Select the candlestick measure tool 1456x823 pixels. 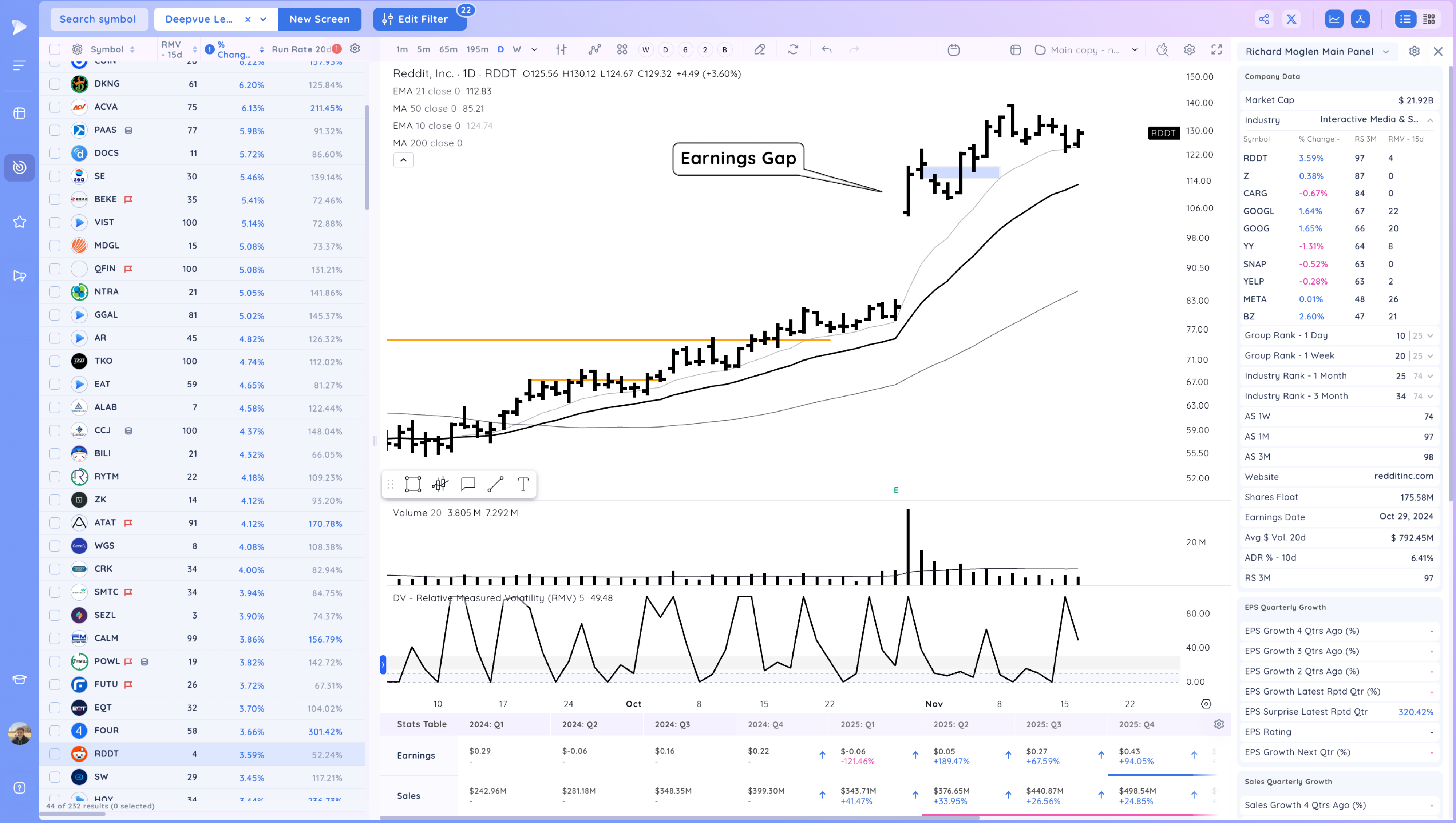click(440, 484)
